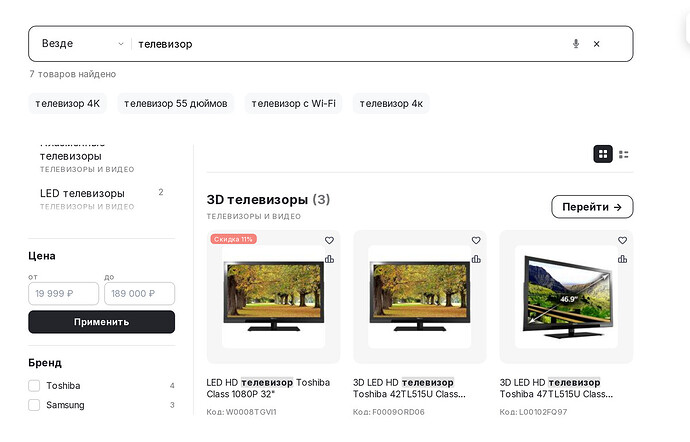Screen dimensions: 690x442
Task: Open the Toshiba Class 1080P 32" product image
Action: [x=273, y=297]
